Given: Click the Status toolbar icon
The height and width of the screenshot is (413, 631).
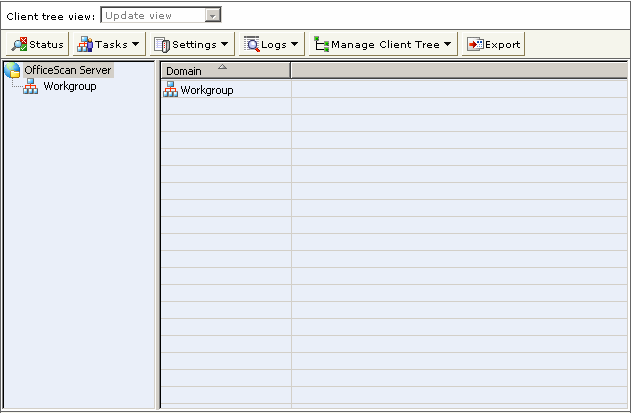Looking at the screenshot, I should click(19, 44).
